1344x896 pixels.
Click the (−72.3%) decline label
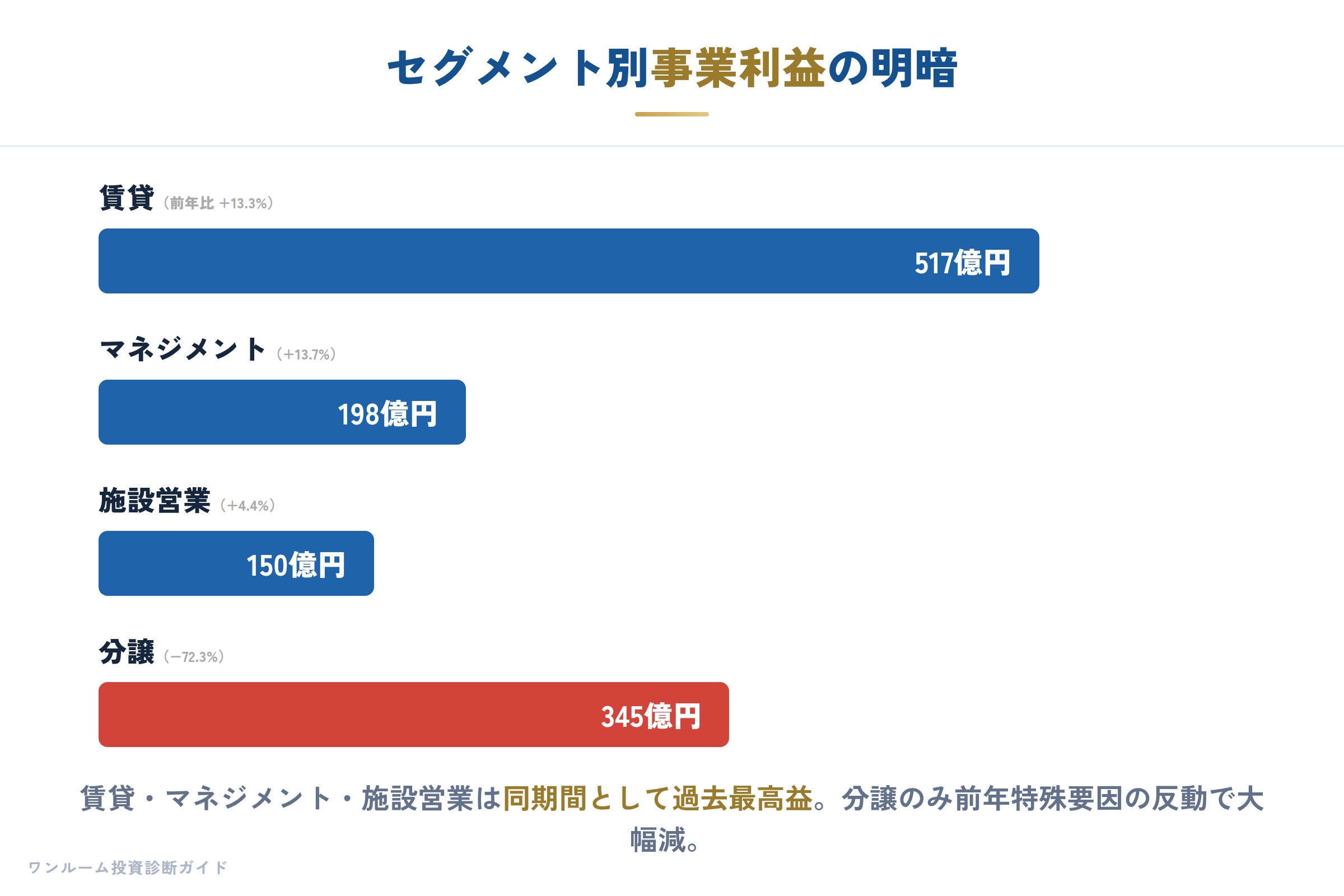(x=194, y=657)
